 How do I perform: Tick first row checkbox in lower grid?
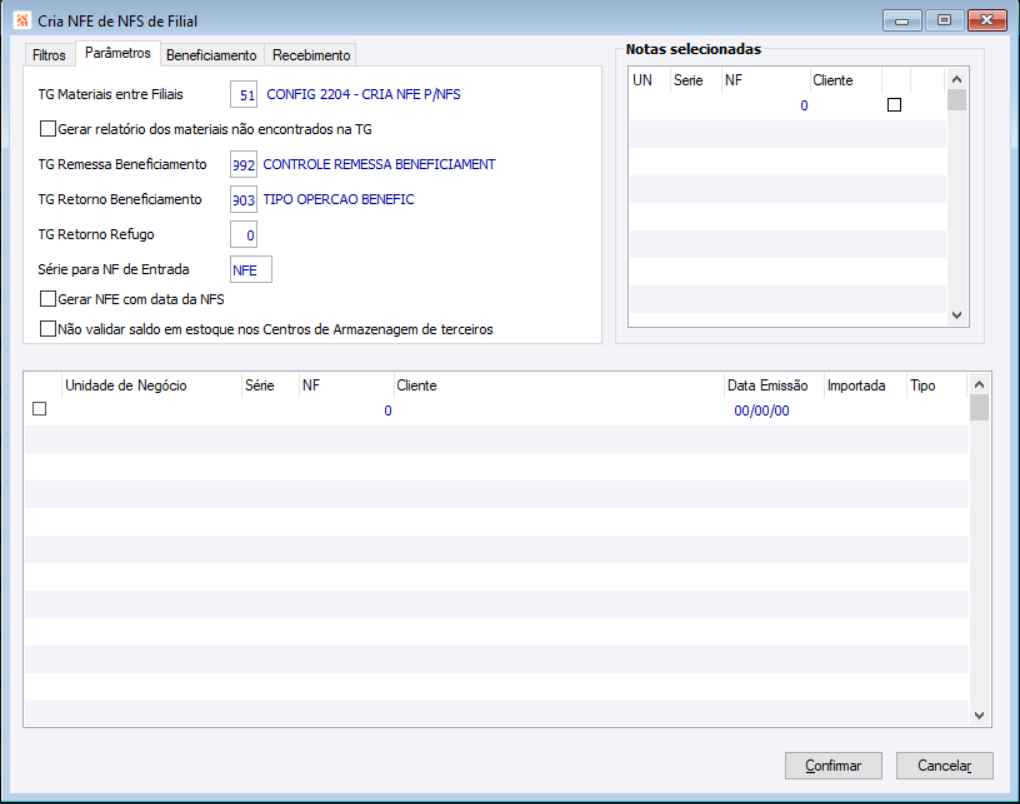tap(40, 409)
